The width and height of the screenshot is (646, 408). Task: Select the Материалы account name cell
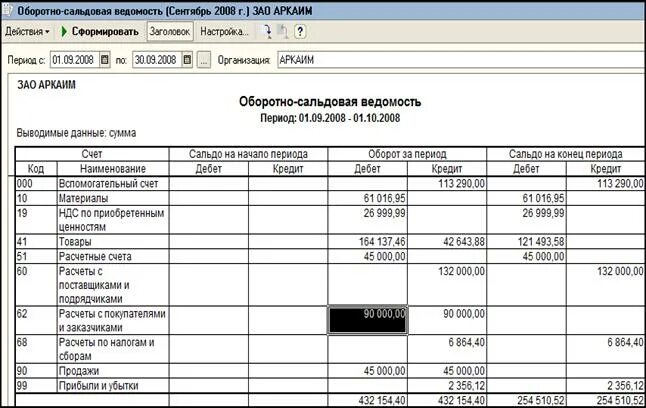point(112,198)
